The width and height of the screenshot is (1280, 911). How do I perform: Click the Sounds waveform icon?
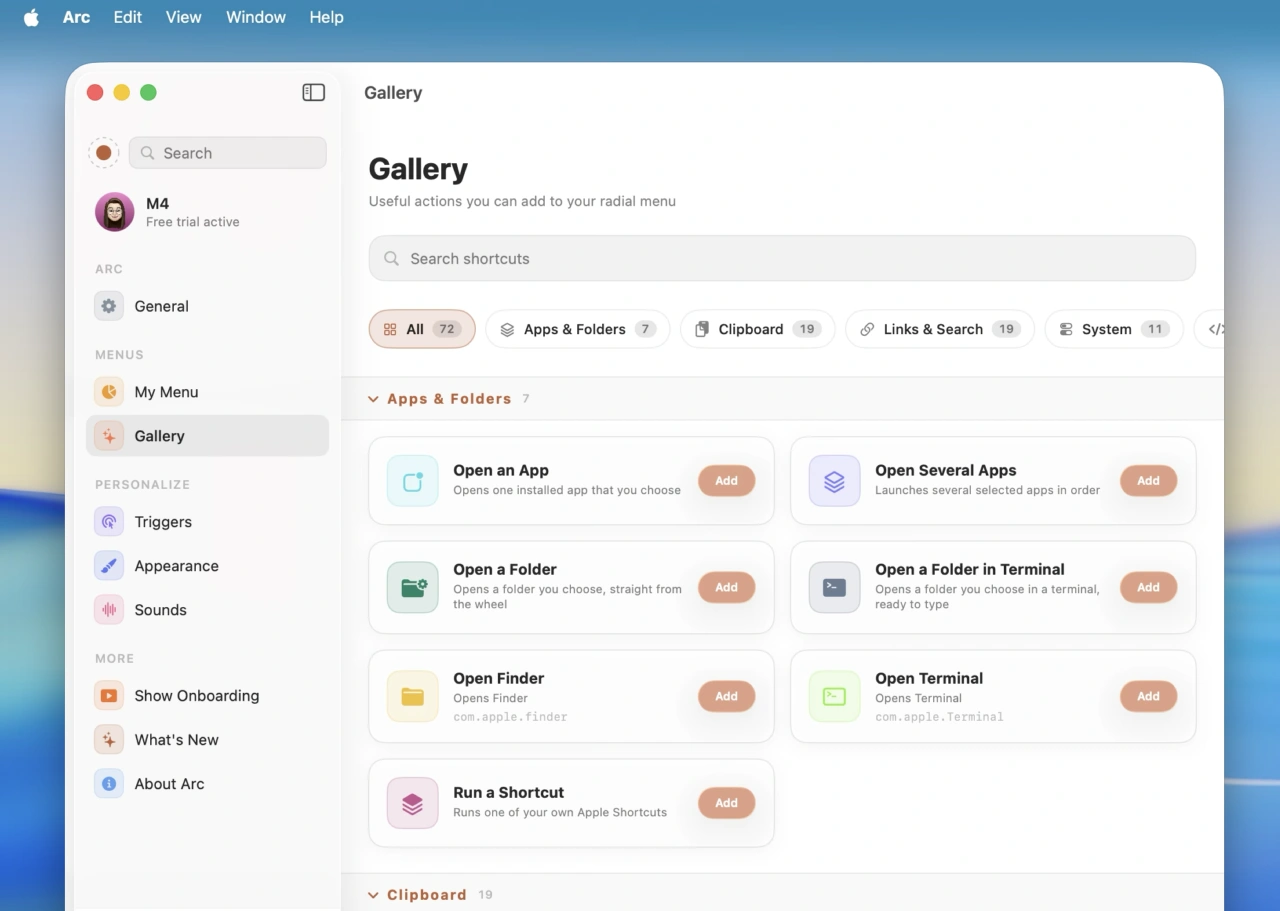click(109, 610)
